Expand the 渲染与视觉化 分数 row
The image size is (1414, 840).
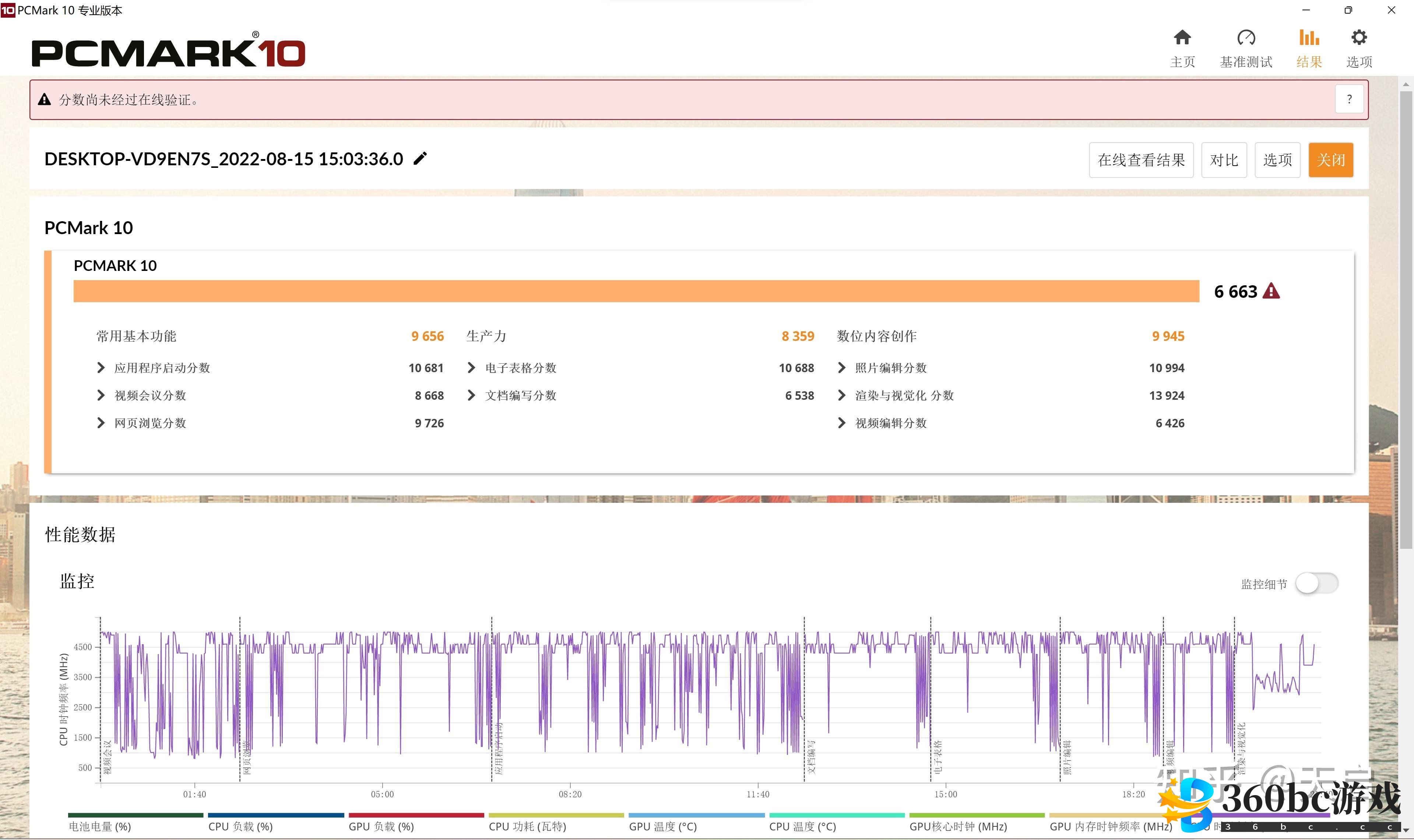coord(842,396)
